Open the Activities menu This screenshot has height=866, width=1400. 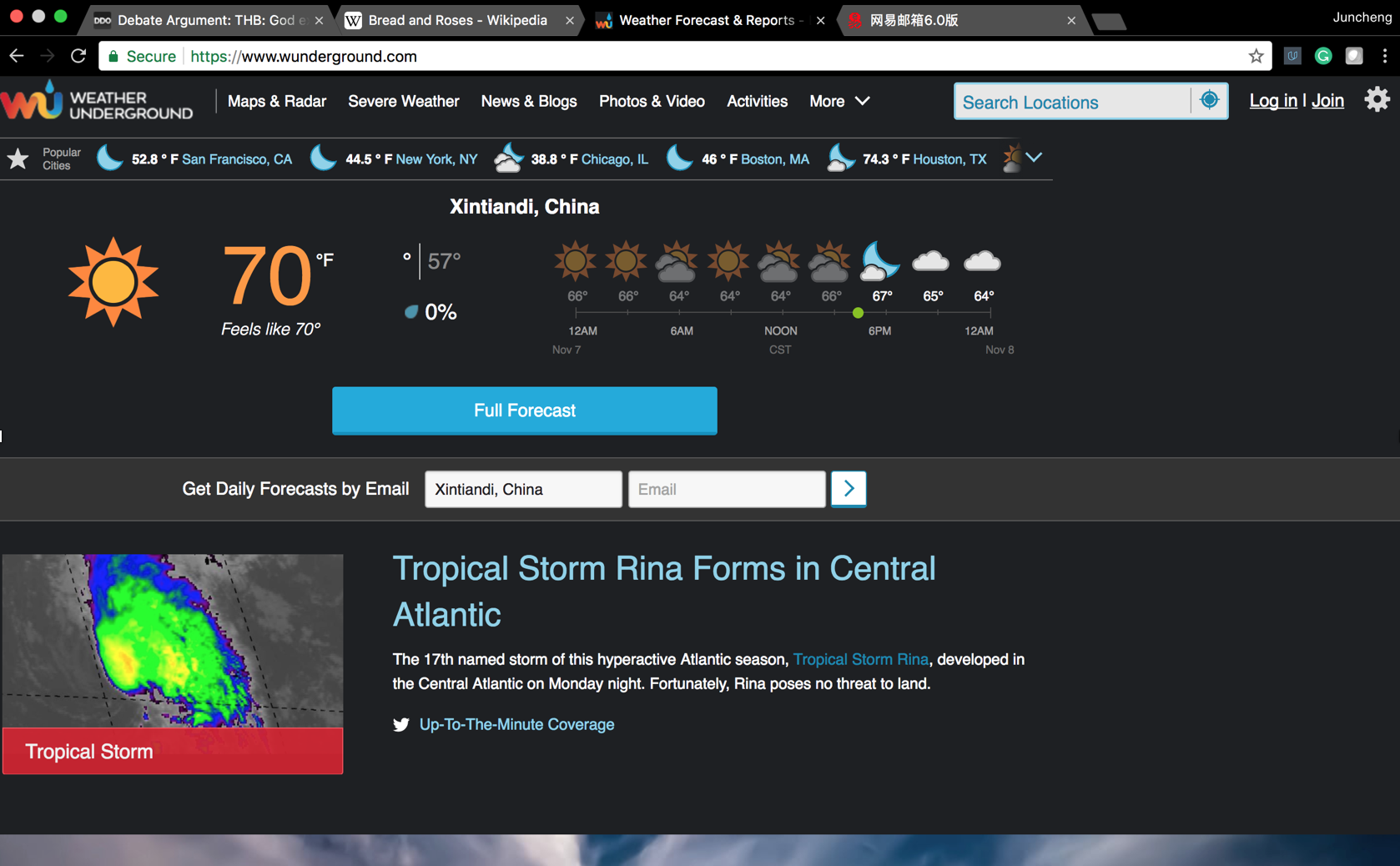(757, 101)
